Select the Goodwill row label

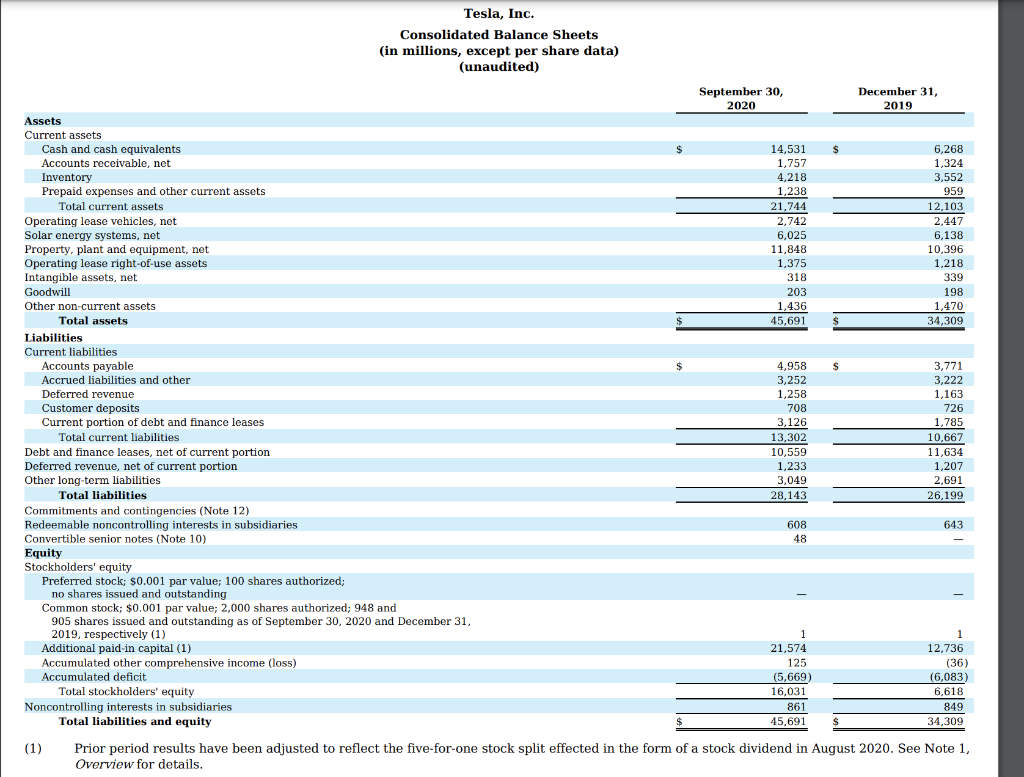click(x=47, y=292)
